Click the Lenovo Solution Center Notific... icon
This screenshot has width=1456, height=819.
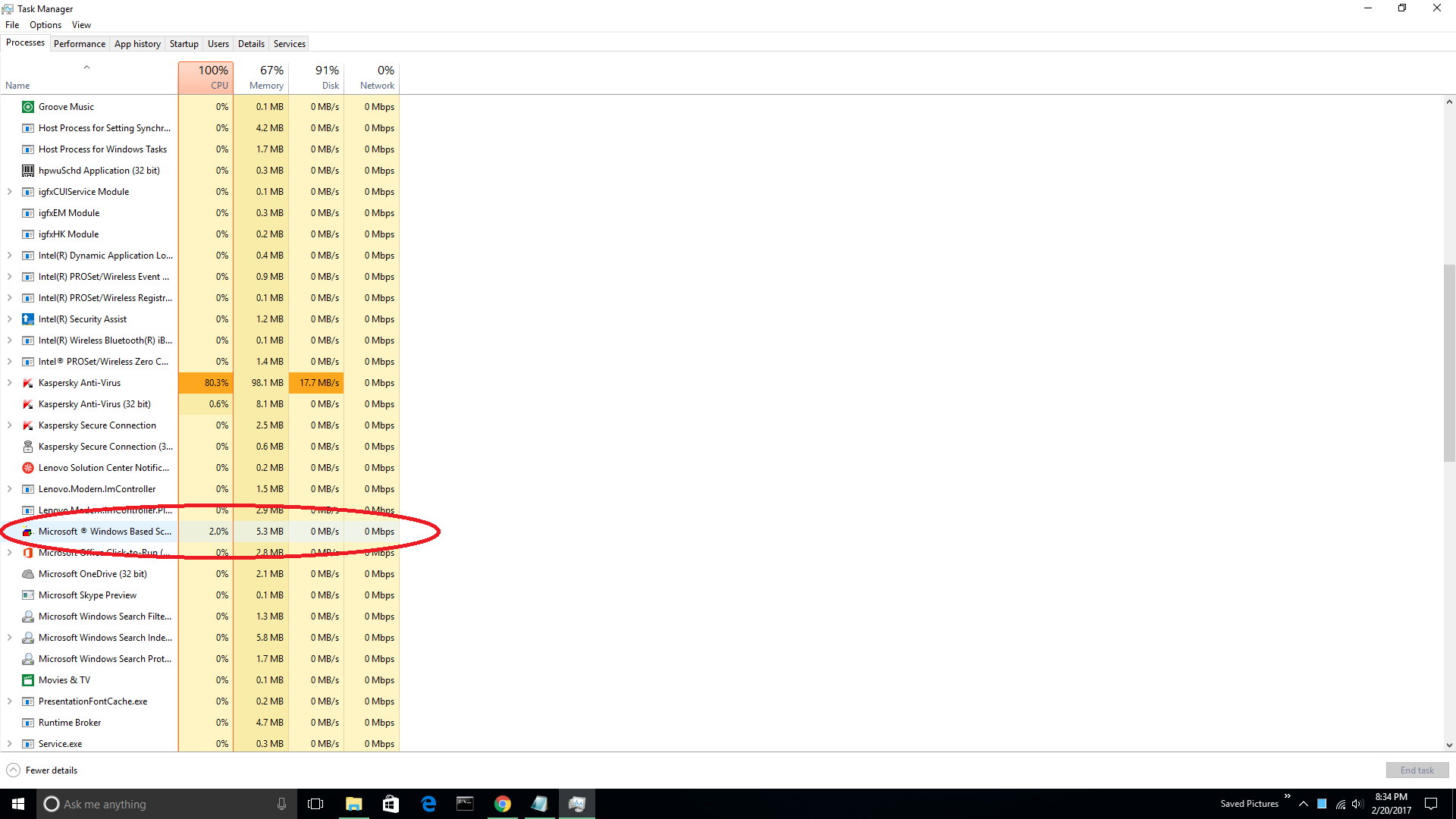pos(28,468)
